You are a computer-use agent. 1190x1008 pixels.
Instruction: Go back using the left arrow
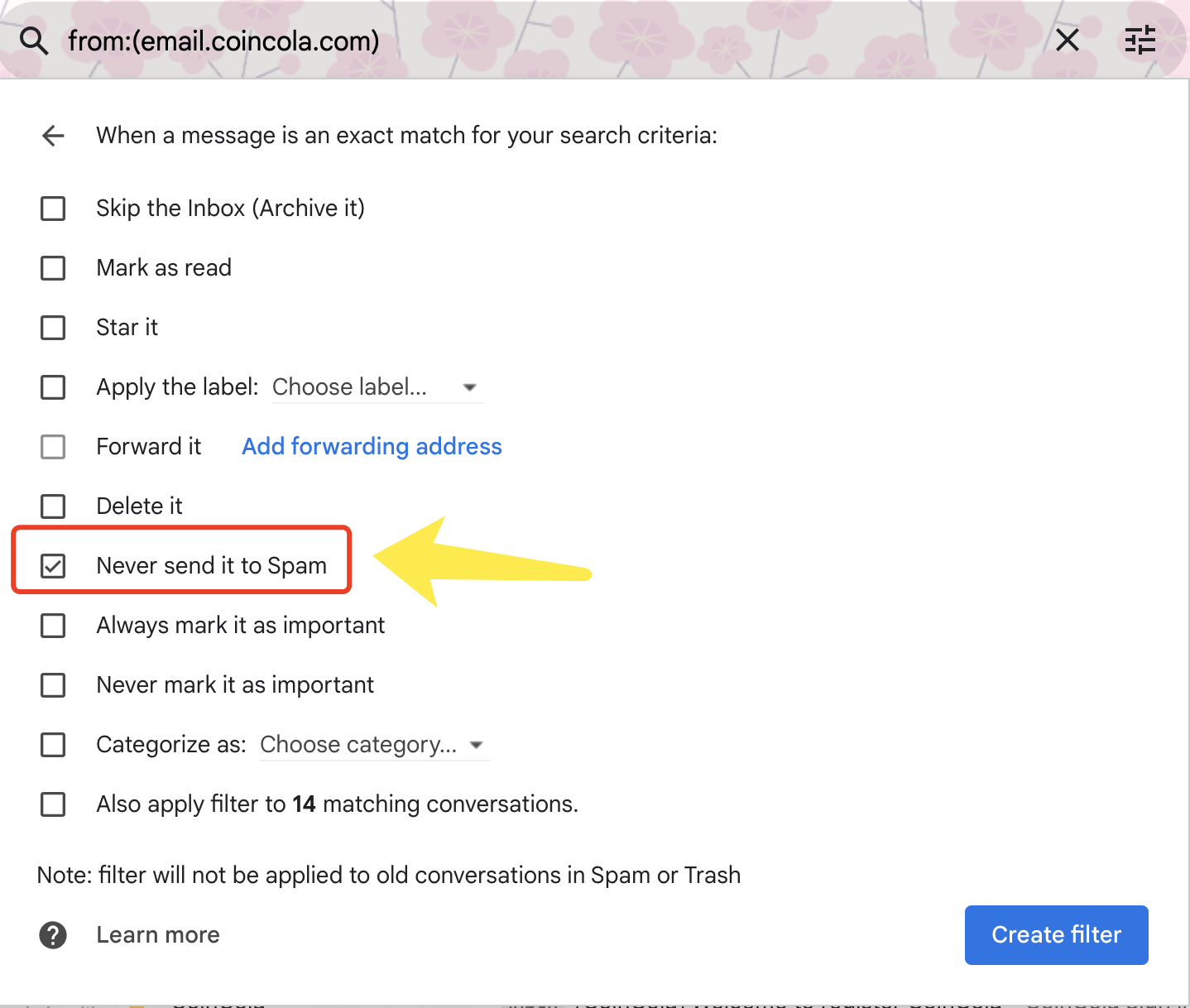pyautogui.click(x=53, y=136)
